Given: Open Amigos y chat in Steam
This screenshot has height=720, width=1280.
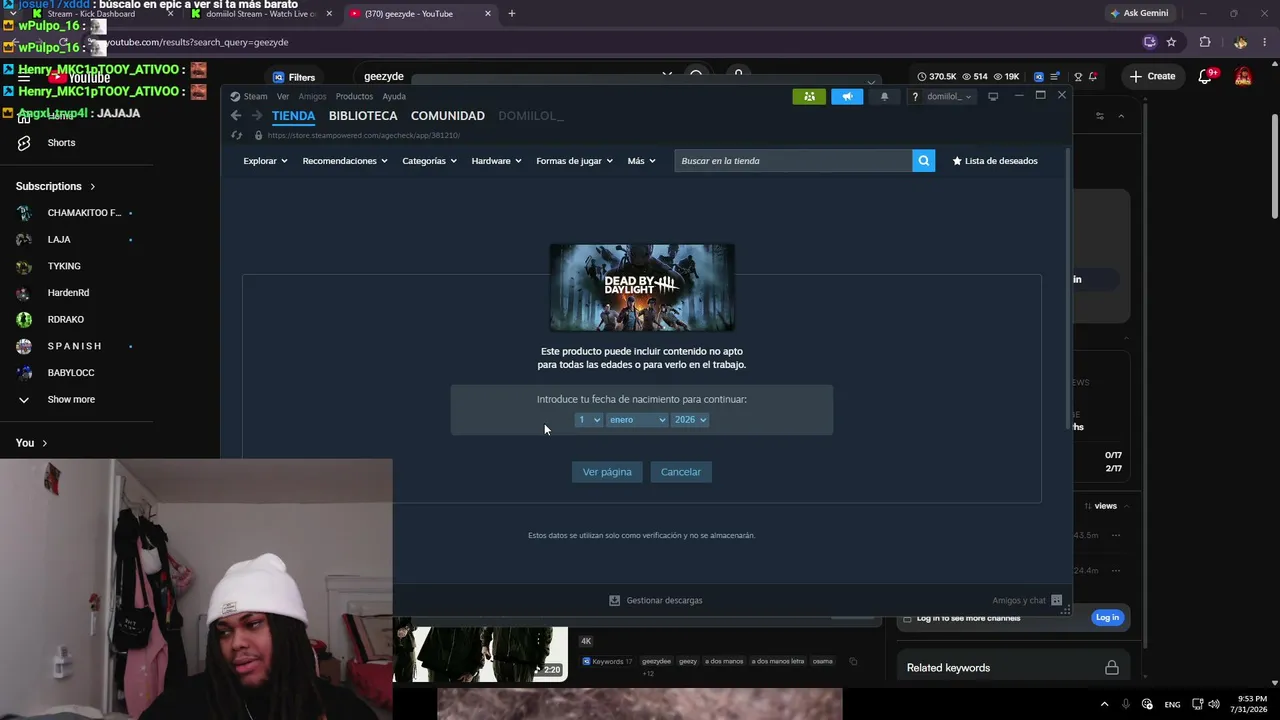Looking at the screenshot, I should click(1027, 600).
